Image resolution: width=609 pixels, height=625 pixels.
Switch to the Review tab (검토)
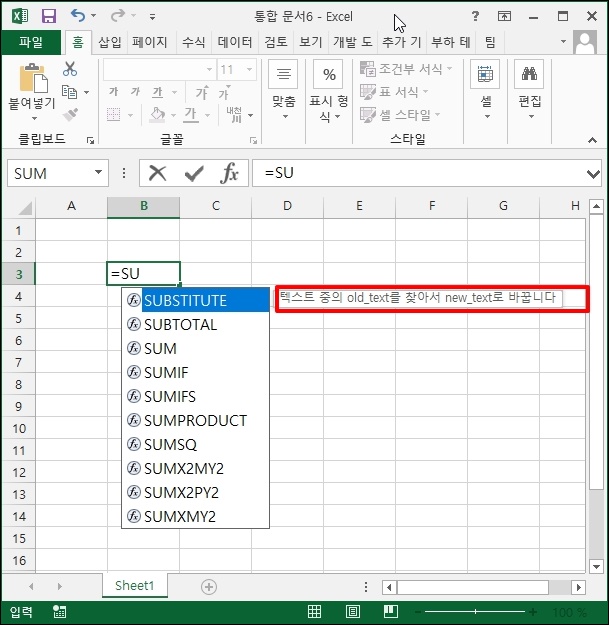276,42
